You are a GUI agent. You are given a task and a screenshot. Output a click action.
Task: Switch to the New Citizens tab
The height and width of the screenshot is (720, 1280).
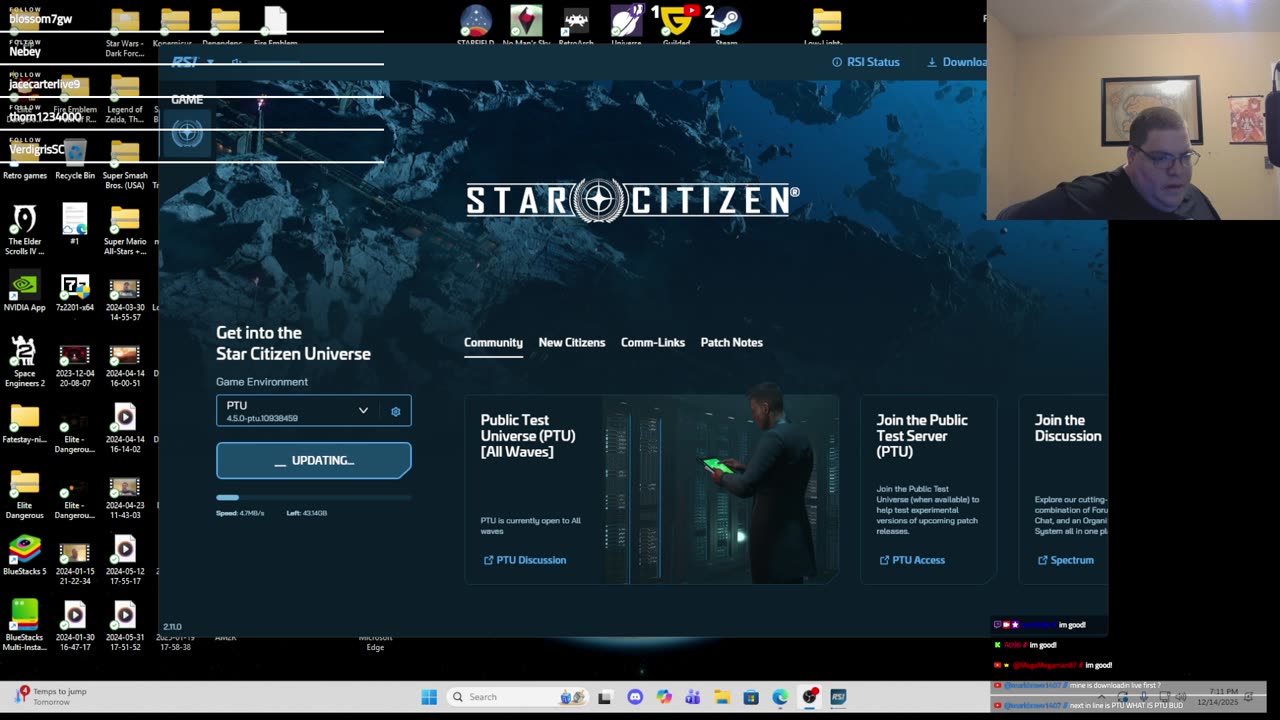click(x=572, y=342)
